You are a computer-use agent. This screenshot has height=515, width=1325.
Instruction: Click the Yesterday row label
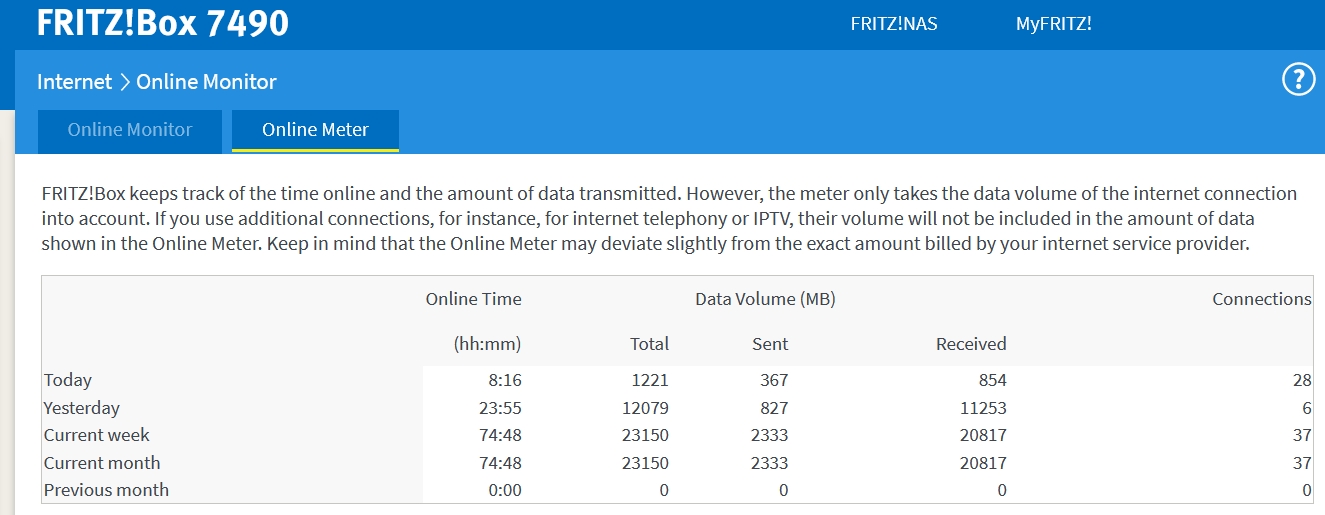82,408
